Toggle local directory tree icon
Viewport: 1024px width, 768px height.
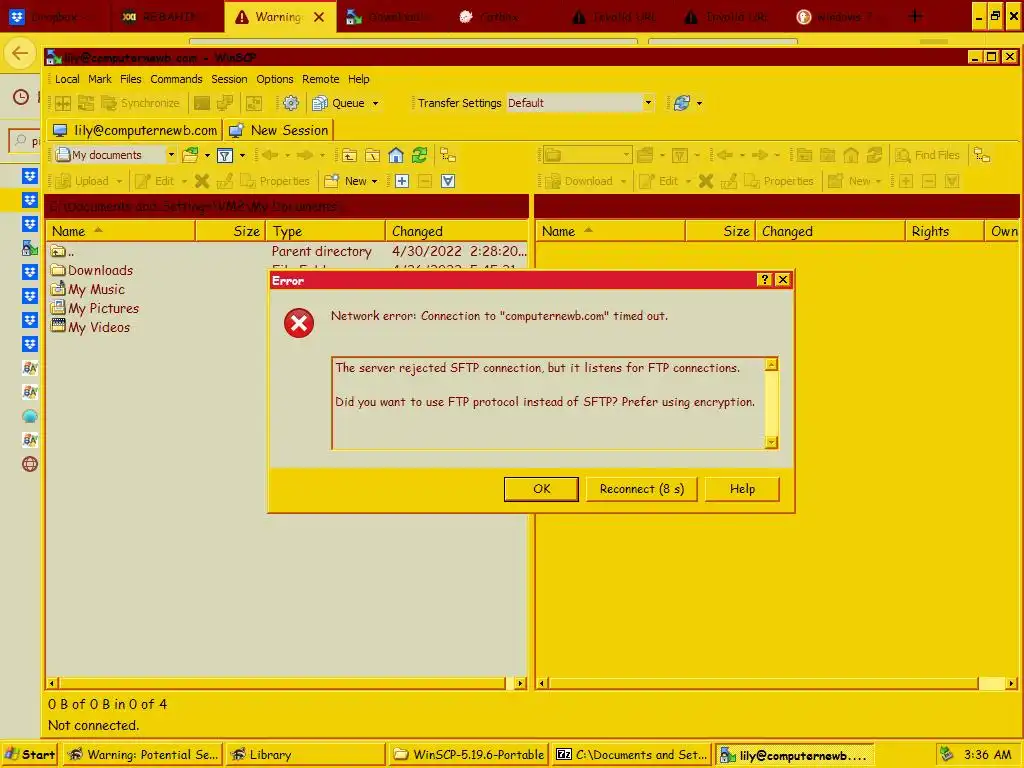tap(448, 155)
